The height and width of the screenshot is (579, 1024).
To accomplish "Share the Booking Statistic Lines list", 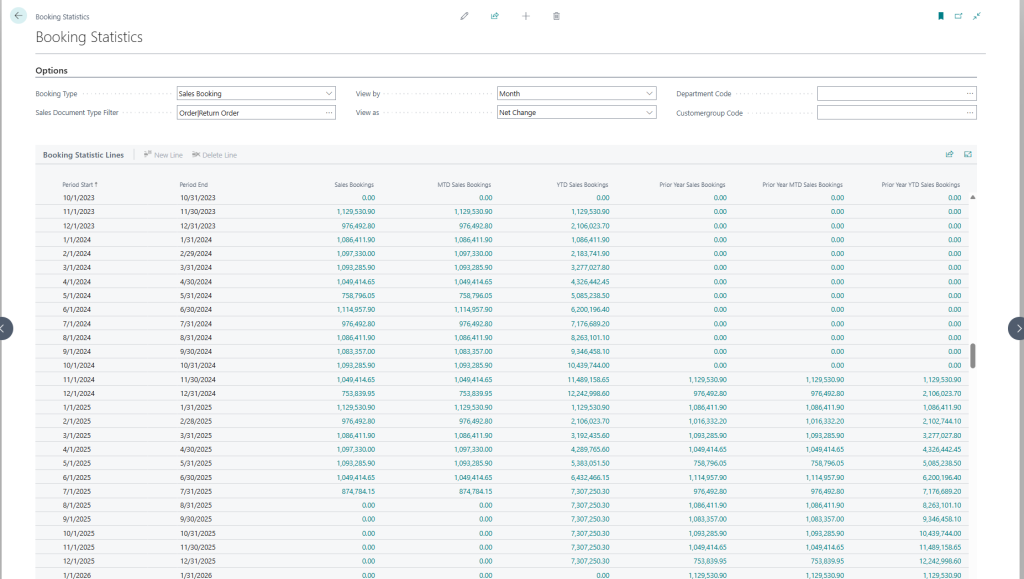I will pos(949,155).
